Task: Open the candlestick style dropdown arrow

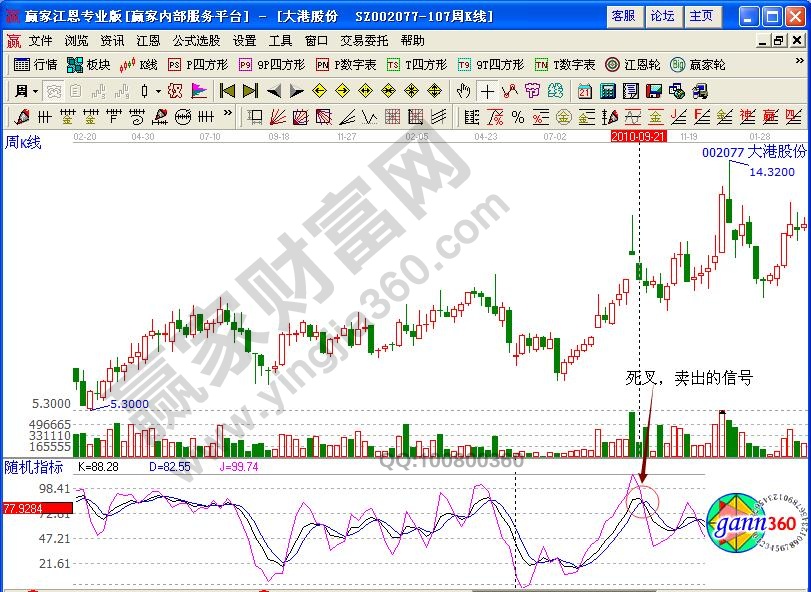Action: click(x=159, y=90)
